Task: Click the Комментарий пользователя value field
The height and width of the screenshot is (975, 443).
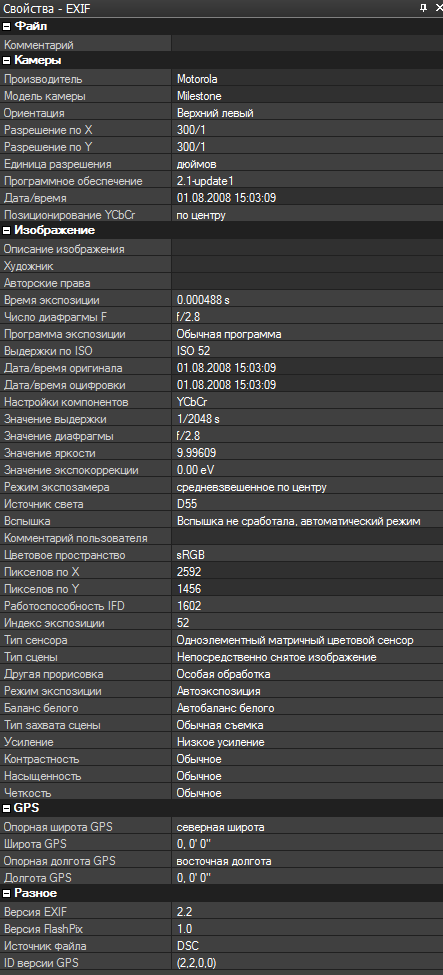Action: click(307, 538)
